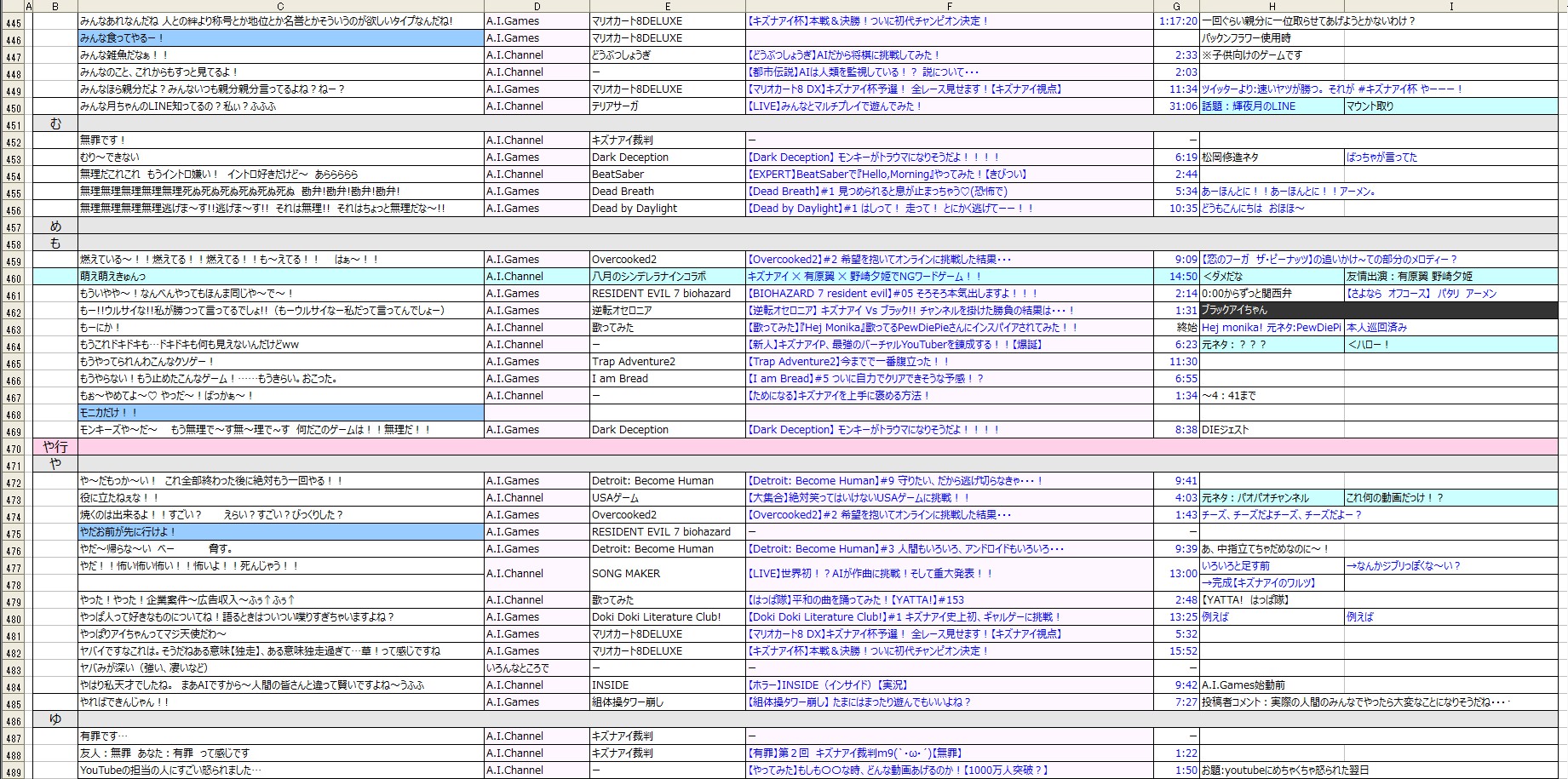The image size is (1568, 779).
Task: Open link 【Dead Breath】#1 見つめられると息が止まっちゃう
Action: (876, 192)
